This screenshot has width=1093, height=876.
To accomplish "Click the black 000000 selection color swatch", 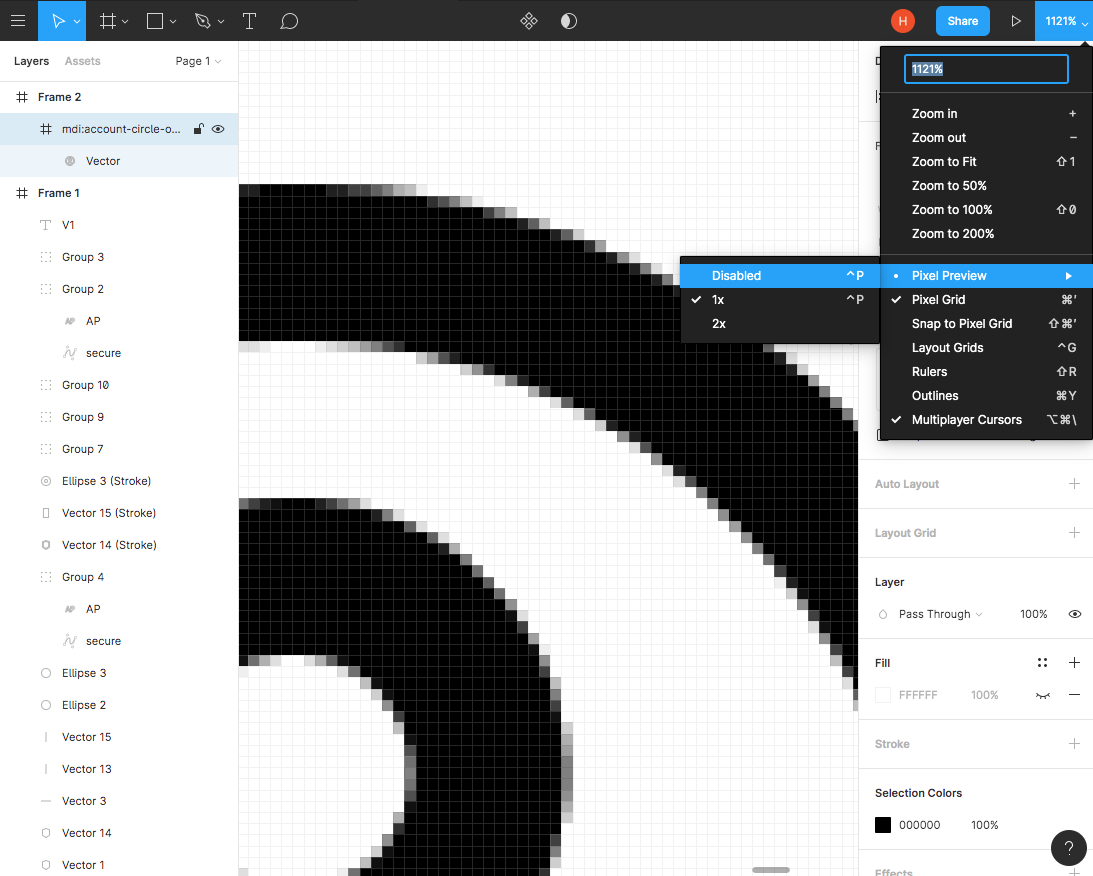I will (x=883, y=825).
